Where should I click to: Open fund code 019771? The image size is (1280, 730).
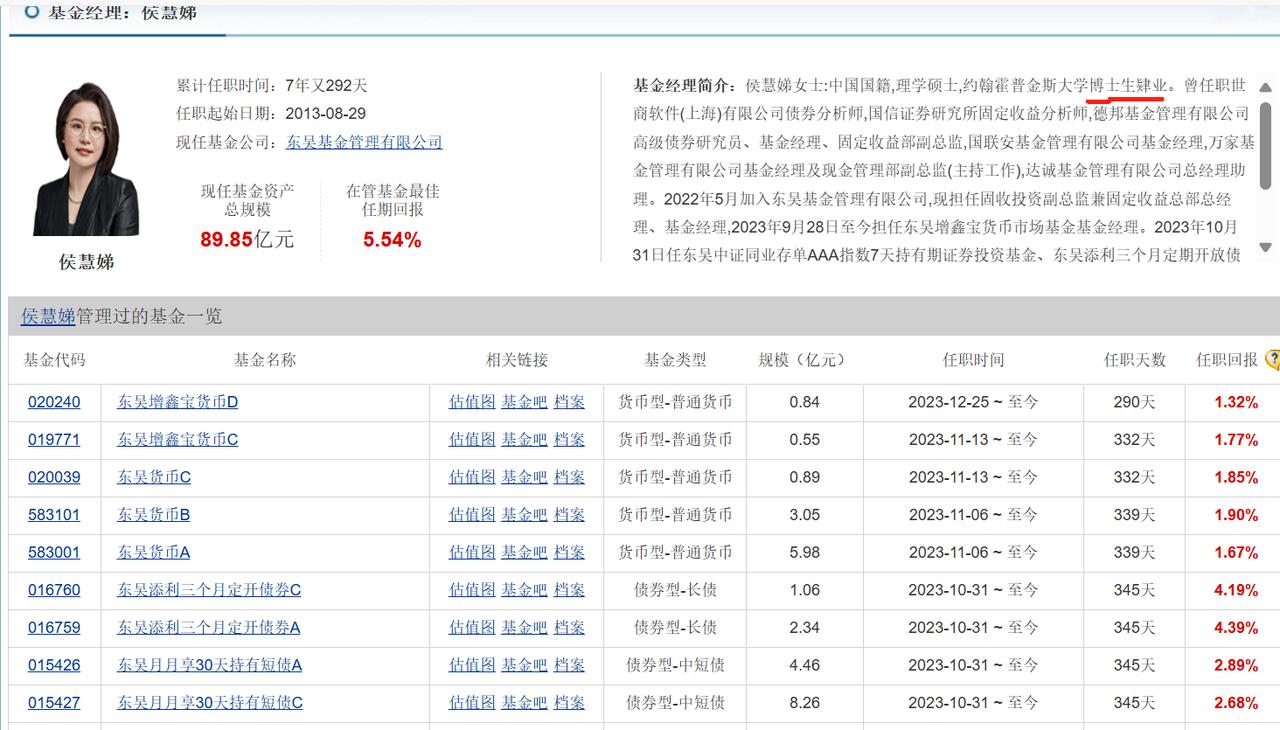[54, 439]
